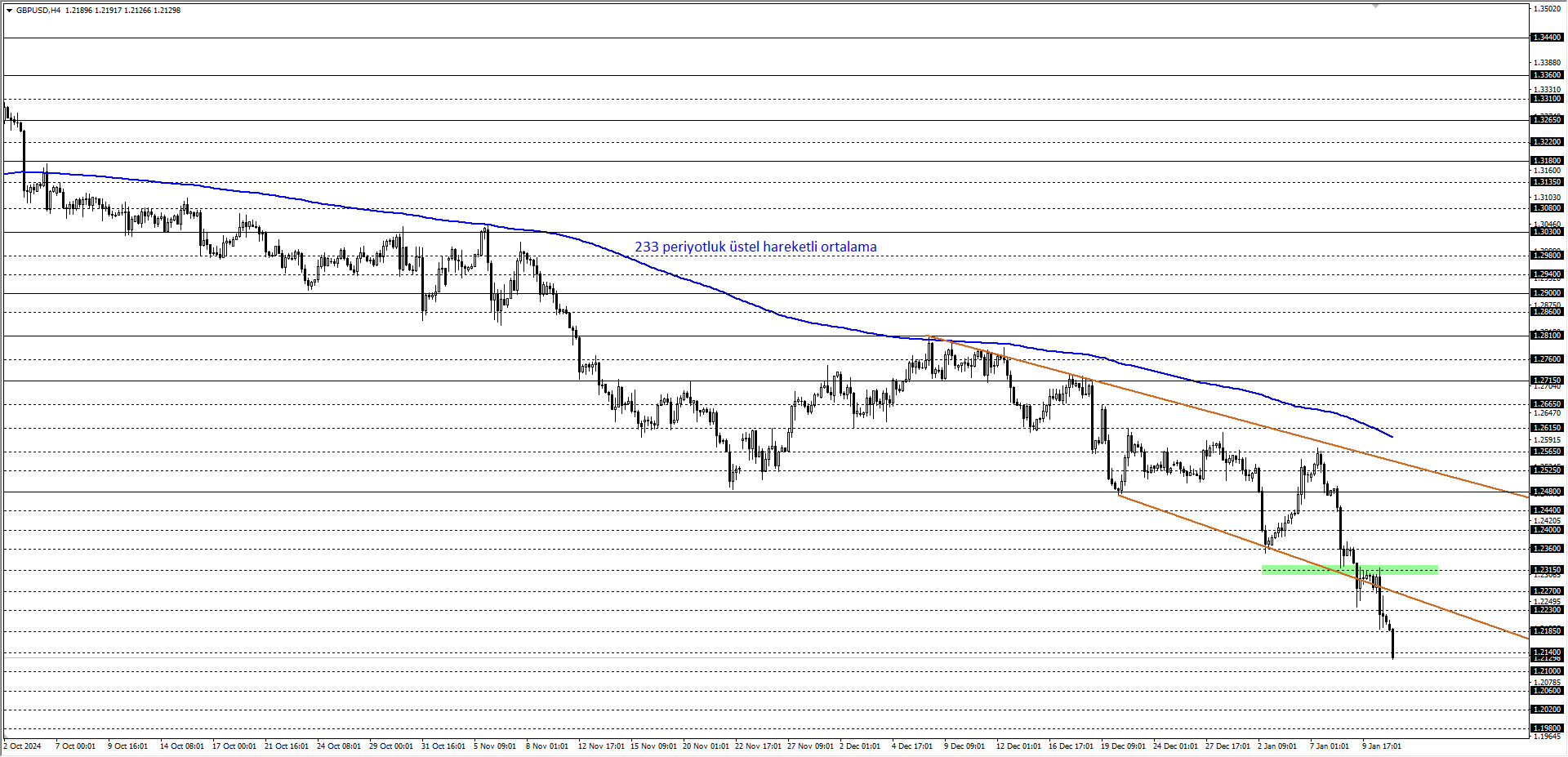Click the '19 Dec 09:01' time label
Viewport: 1568px width, 757px height.
click(1123, 746)
